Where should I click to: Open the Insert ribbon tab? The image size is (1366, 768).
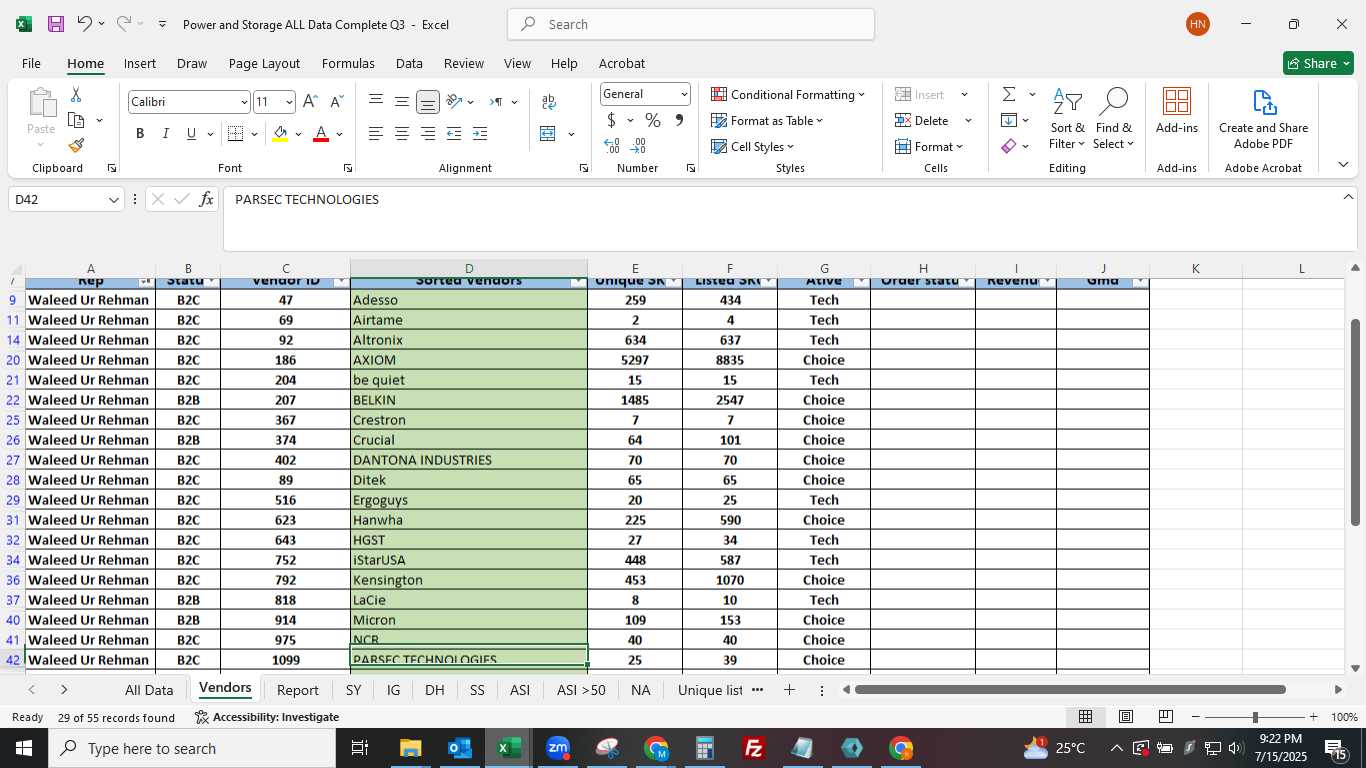click(140, 63)
